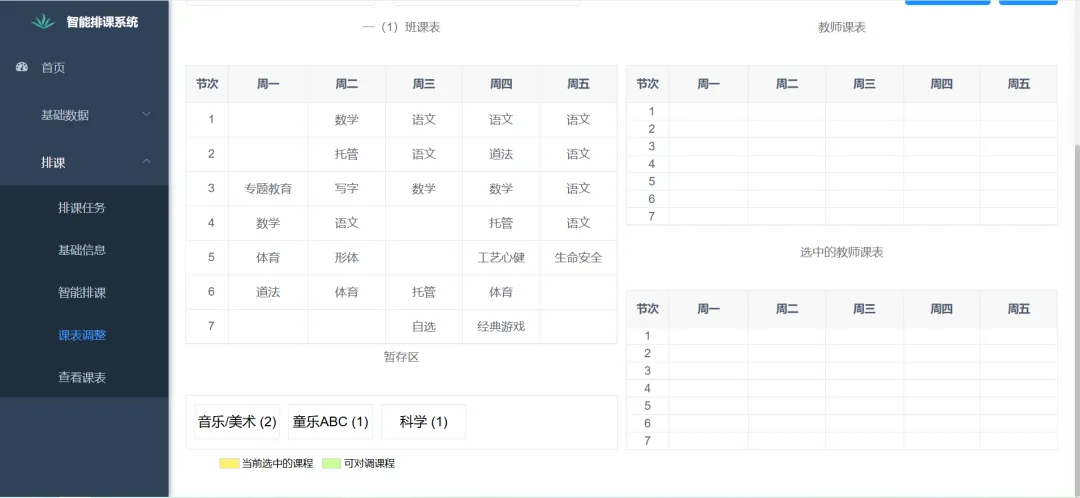The height and width of the screenshot is (498, 1080).
Task: Go to the 智能排课 page
Action: pos(82,293)
